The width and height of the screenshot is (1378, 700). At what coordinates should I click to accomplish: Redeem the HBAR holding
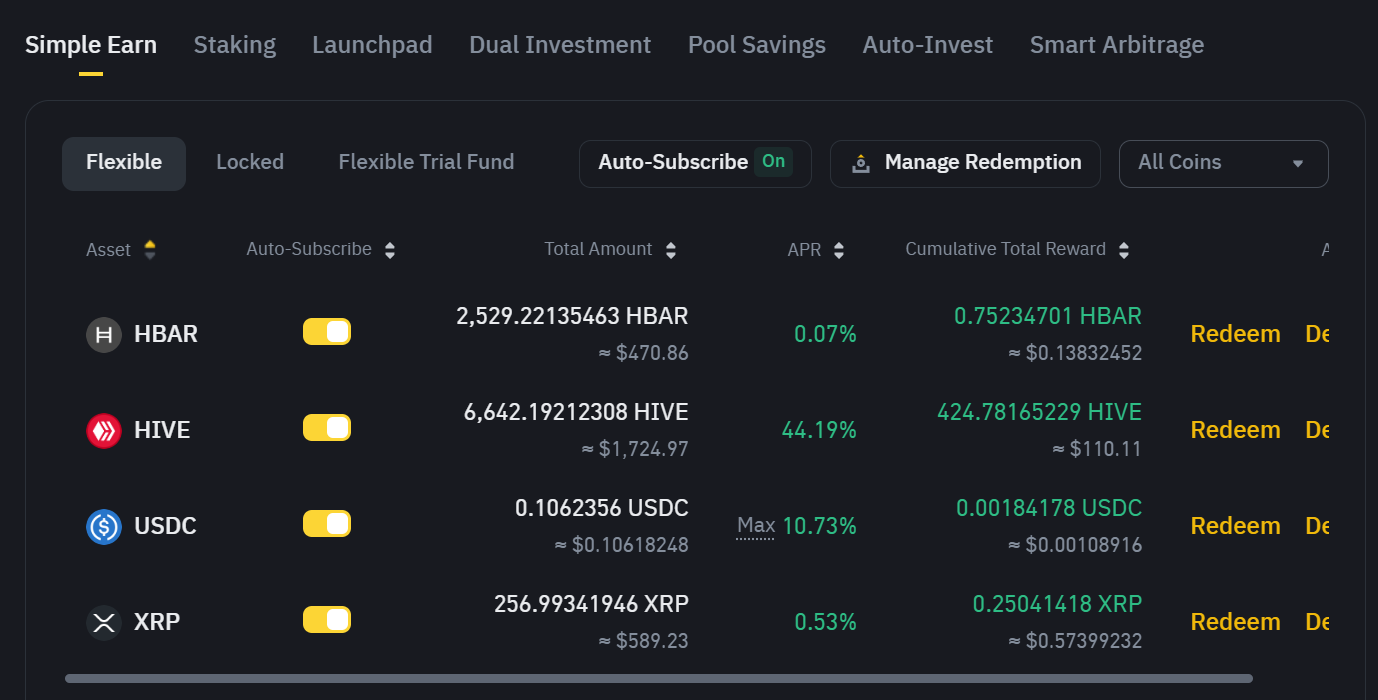[1235, 334]
